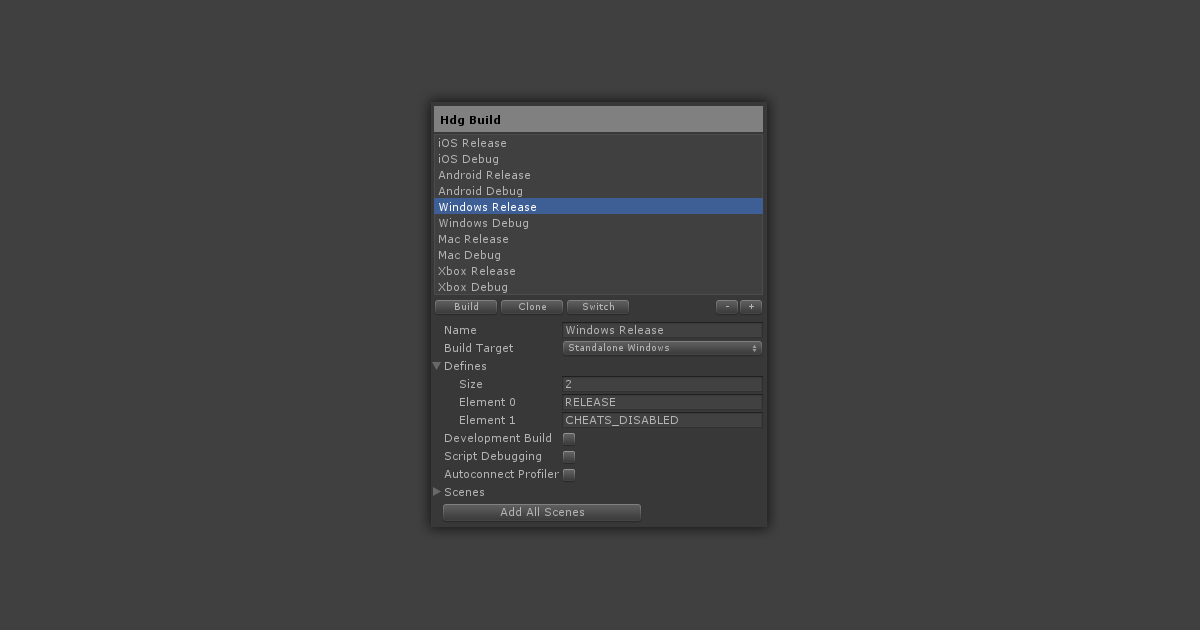Clone the Windows Release configuration
Image resolution: width=1200 pixels, height=630 pixels.
(531, 307)
